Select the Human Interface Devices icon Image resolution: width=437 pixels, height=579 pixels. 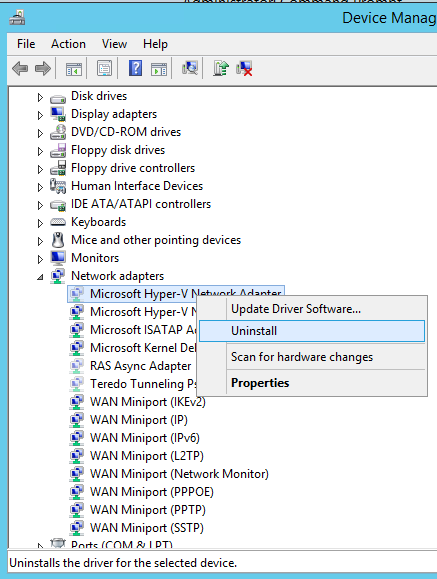[x=58, y=186]
